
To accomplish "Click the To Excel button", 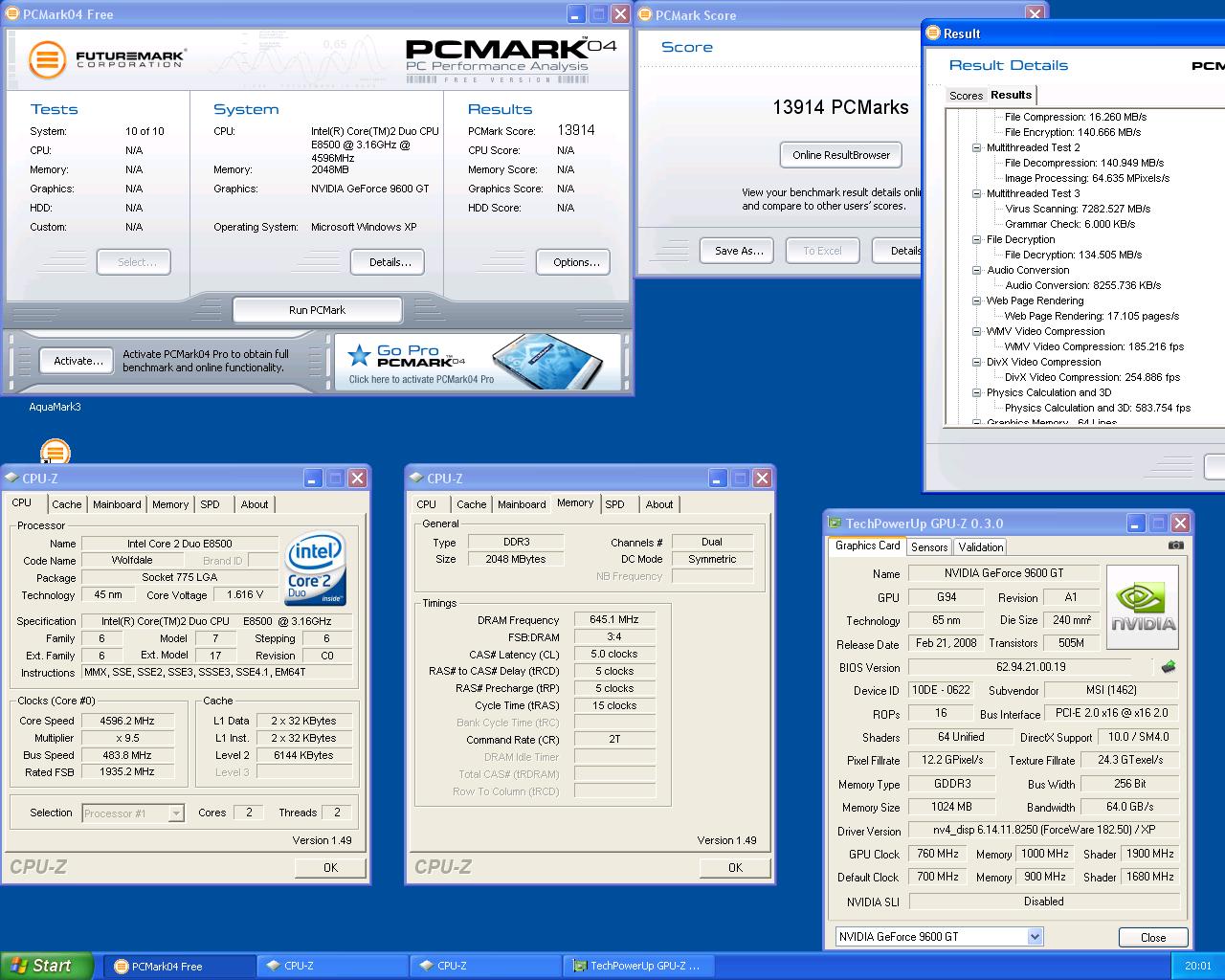I will click(x=823, y=251).
